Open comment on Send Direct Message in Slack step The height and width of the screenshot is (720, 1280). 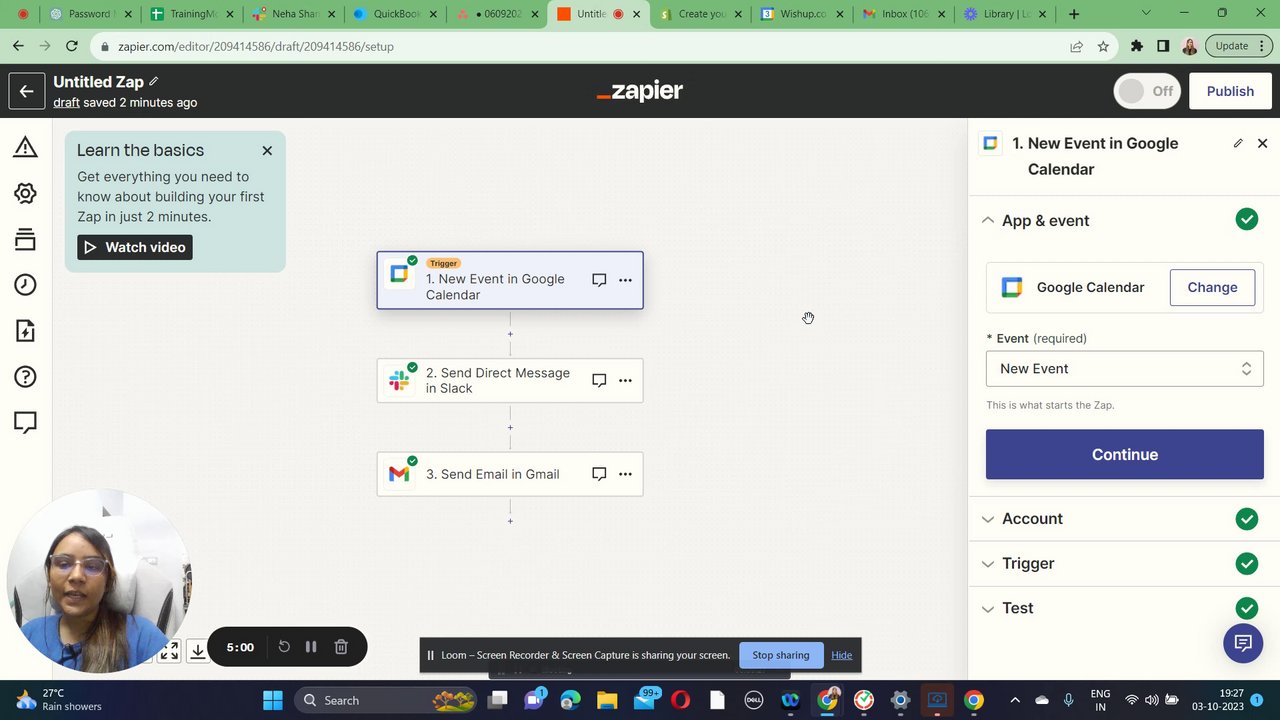point(599,380)
